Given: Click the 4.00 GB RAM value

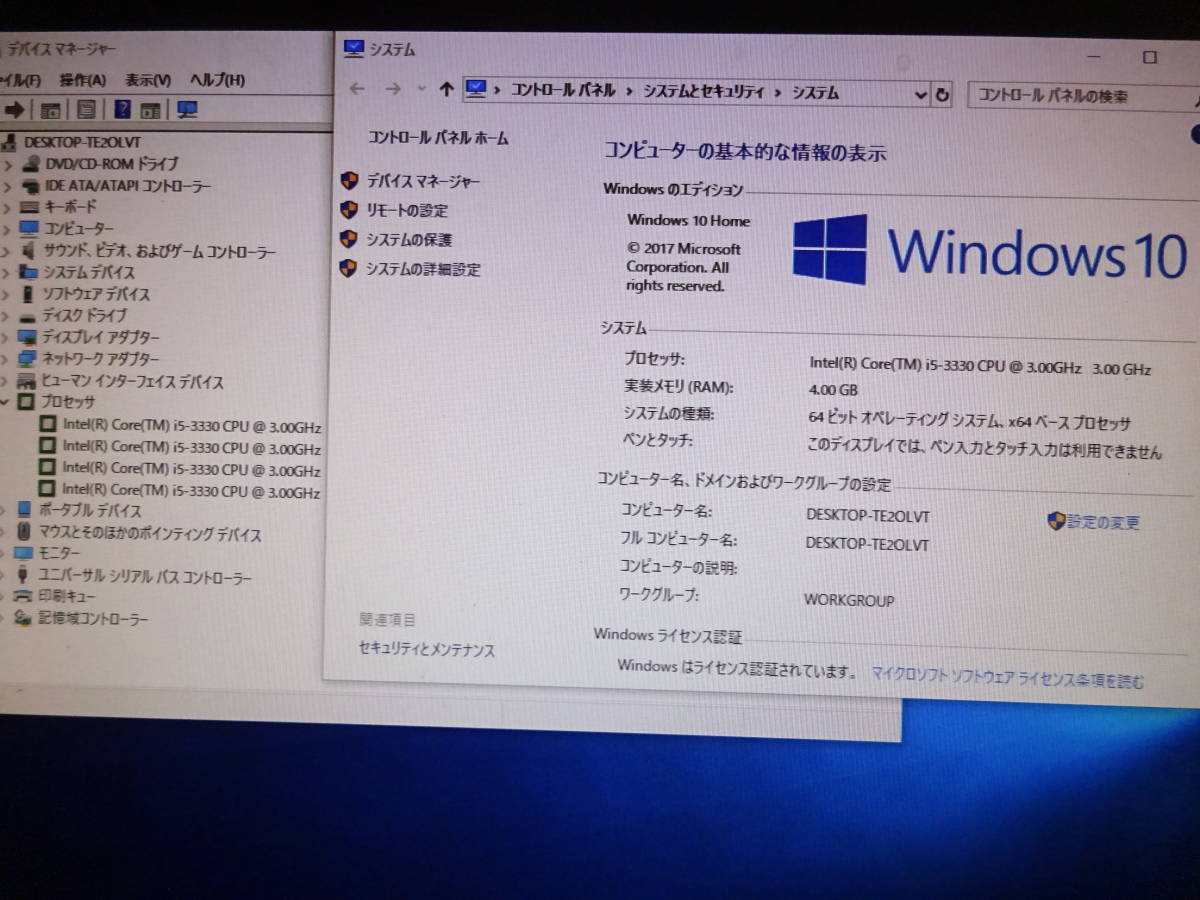Looking at the screenshot, I should tap(833, 390).
